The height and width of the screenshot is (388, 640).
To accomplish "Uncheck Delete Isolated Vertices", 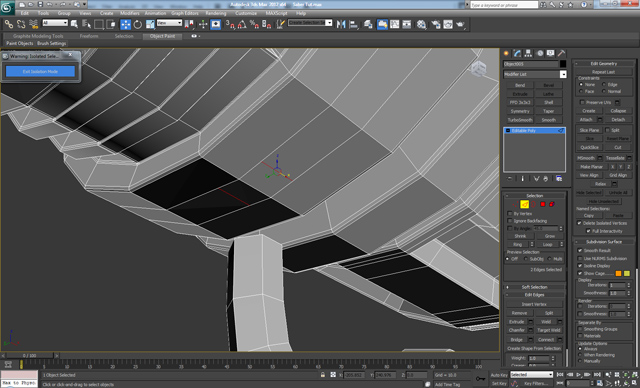I will pos(579,223).
